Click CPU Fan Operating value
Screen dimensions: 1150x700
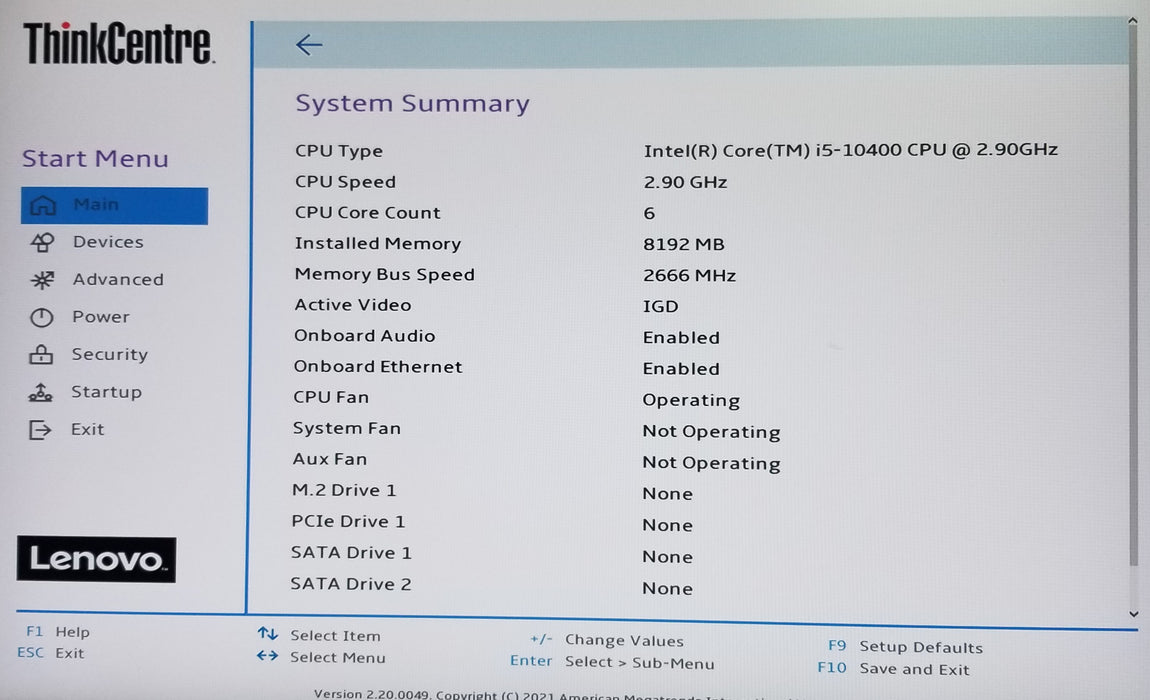coord(691,401)
